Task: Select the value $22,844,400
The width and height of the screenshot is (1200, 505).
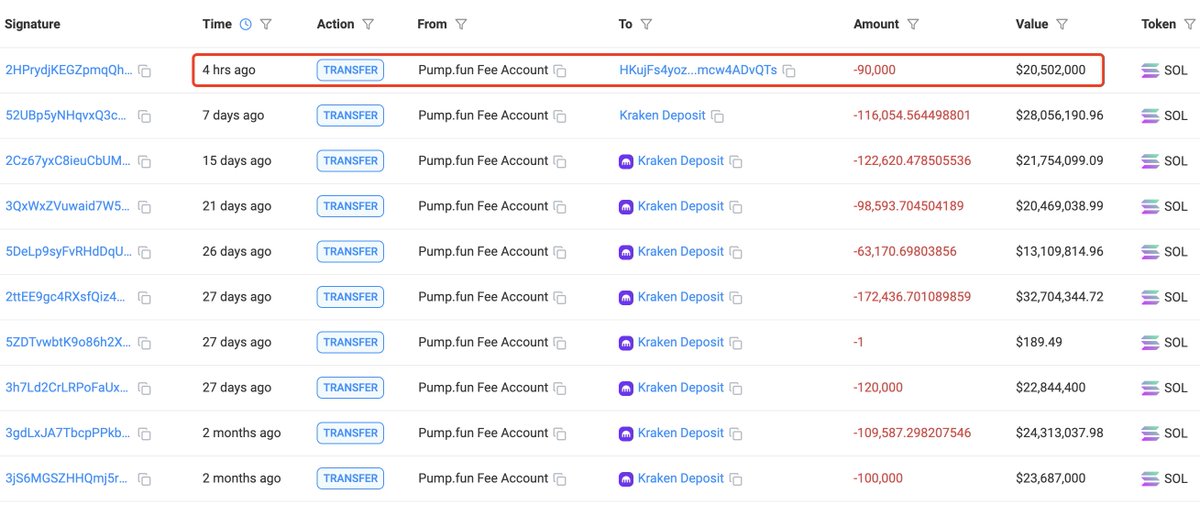Action: pos(1051,387)
